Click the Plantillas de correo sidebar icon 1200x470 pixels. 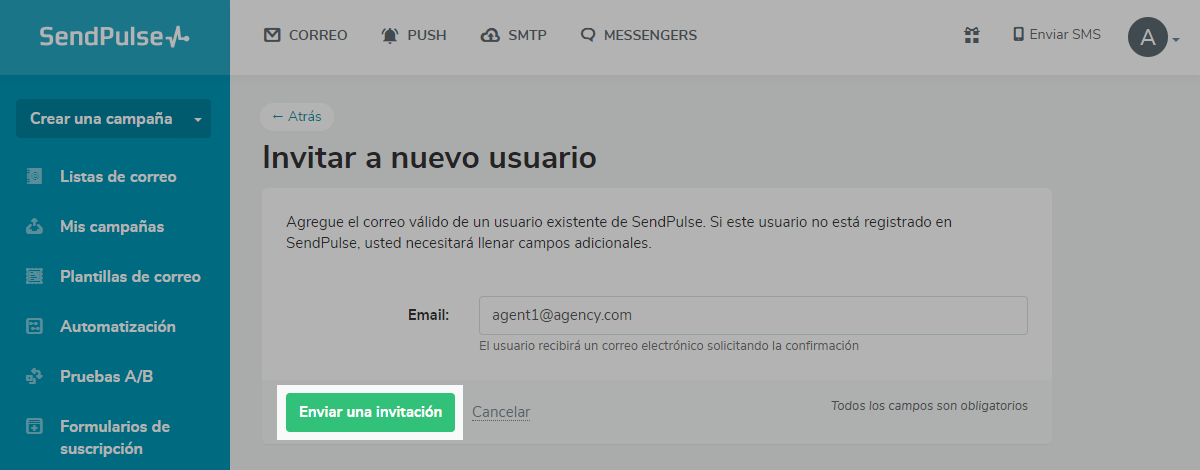[x=34, y=276]
